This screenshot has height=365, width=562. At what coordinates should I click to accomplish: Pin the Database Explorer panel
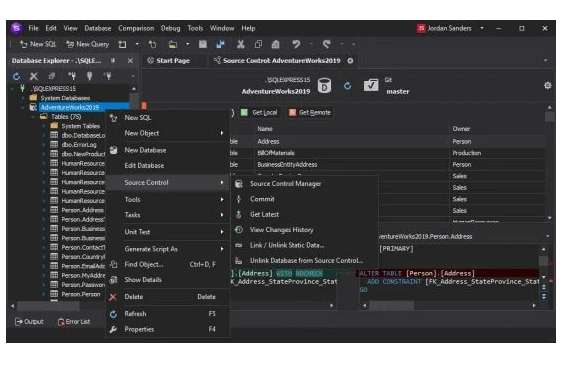[113, 61]
